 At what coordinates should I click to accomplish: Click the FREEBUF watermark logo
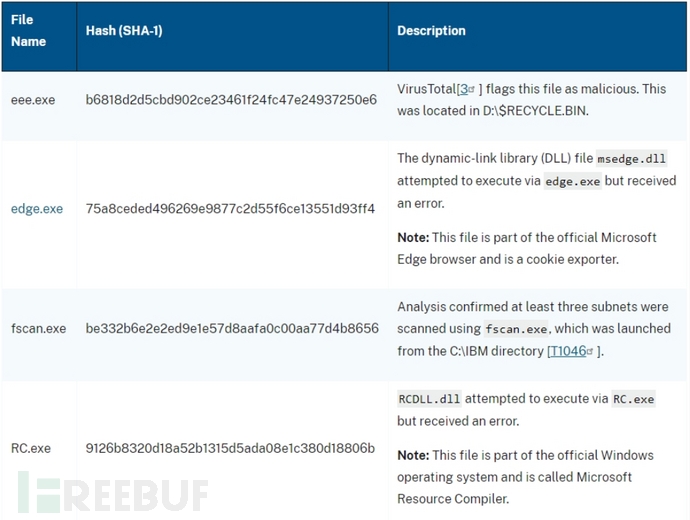(x=113, y=493)
